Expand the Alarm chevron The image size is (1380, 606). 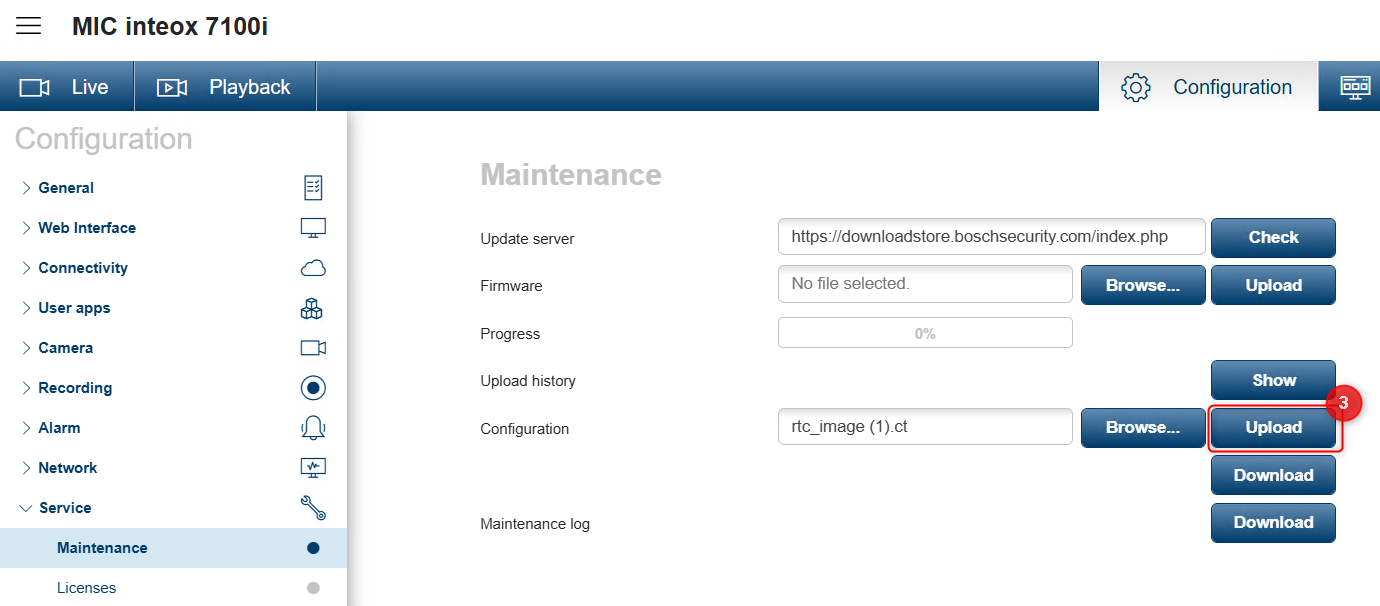26,428
